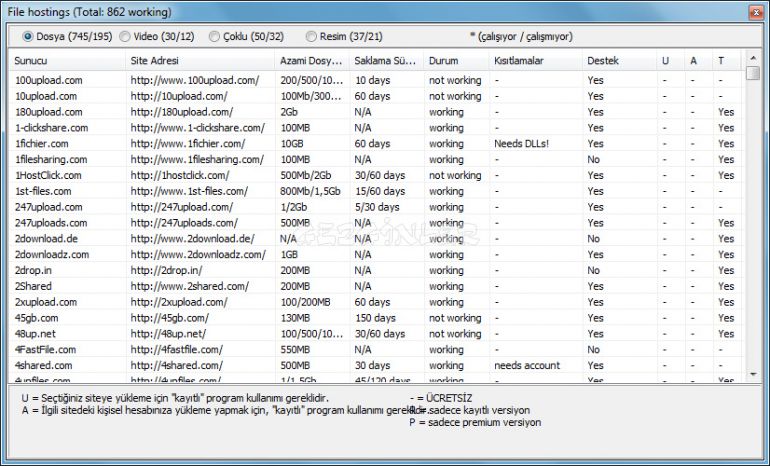Sort by the Saklama Sü... column header
The image size is (770, 466).
tap(387, 61)
